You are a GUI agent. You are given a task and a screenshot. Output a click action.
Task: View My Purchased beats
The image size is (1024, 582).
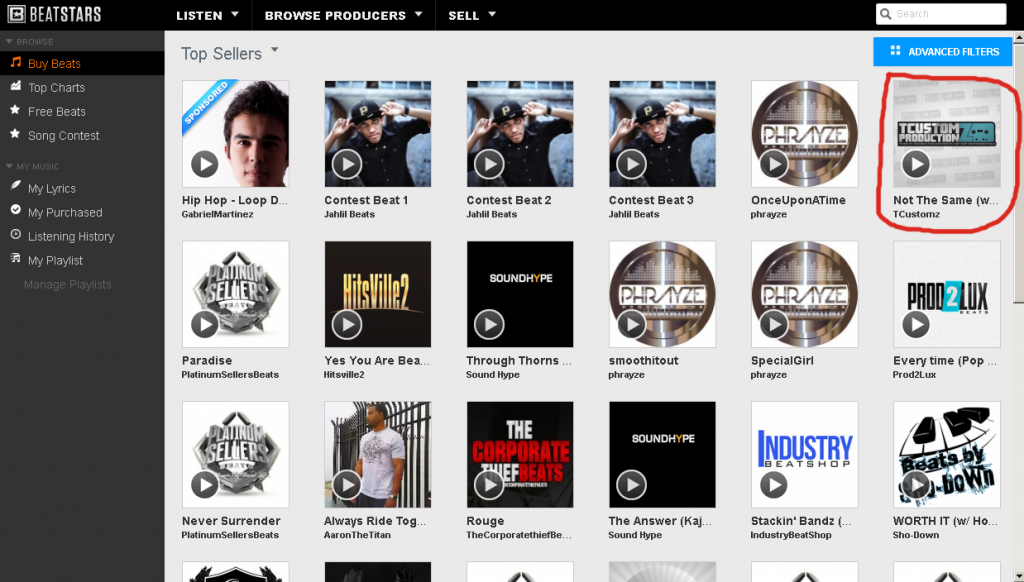point(65,212)
